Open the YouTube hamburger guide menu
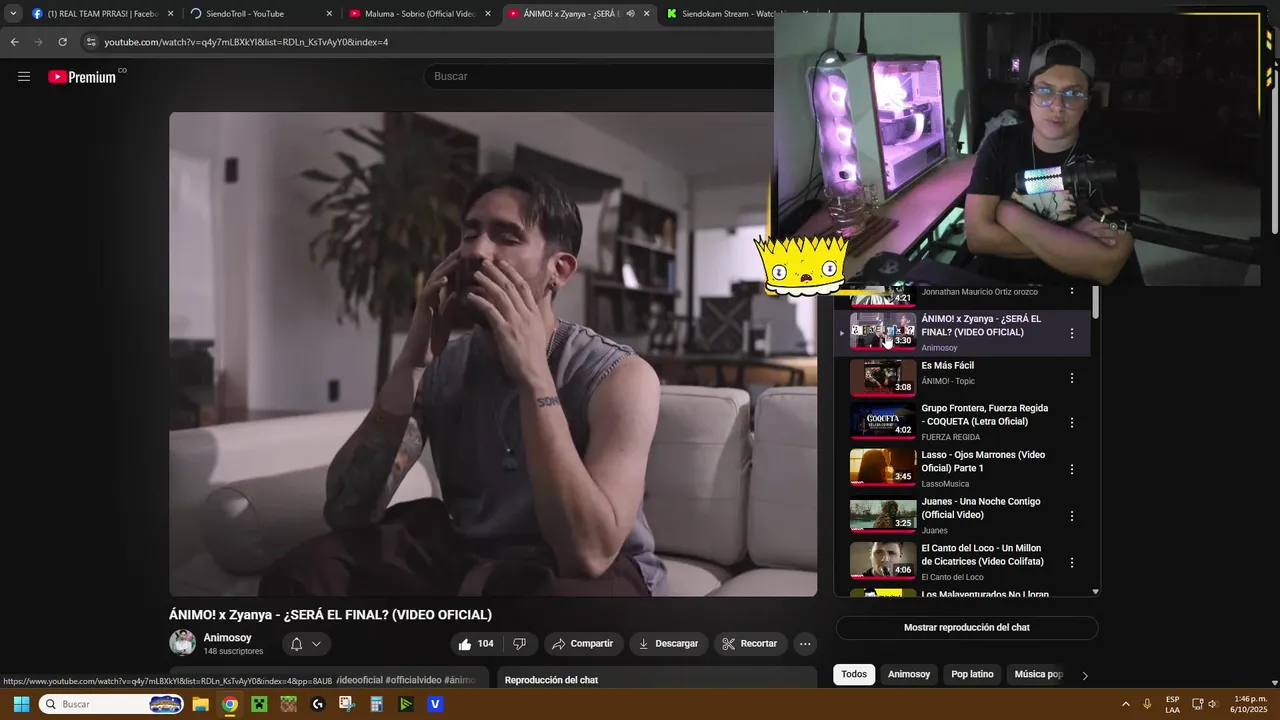This screenshot has width=1280, height=720. tap(24, 76)
